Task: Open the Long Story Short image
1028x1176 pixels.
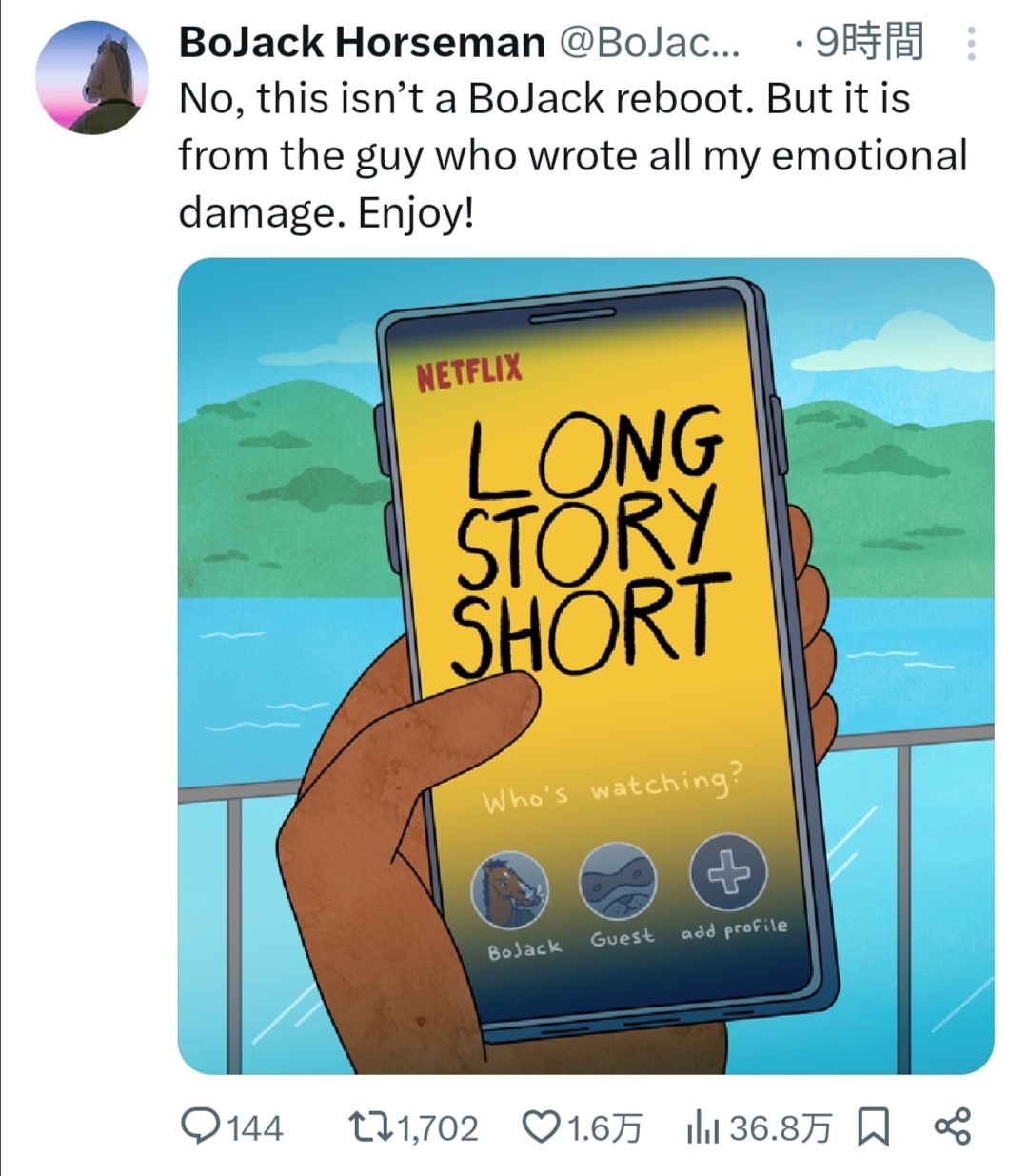Action: (x=586, y=666)
